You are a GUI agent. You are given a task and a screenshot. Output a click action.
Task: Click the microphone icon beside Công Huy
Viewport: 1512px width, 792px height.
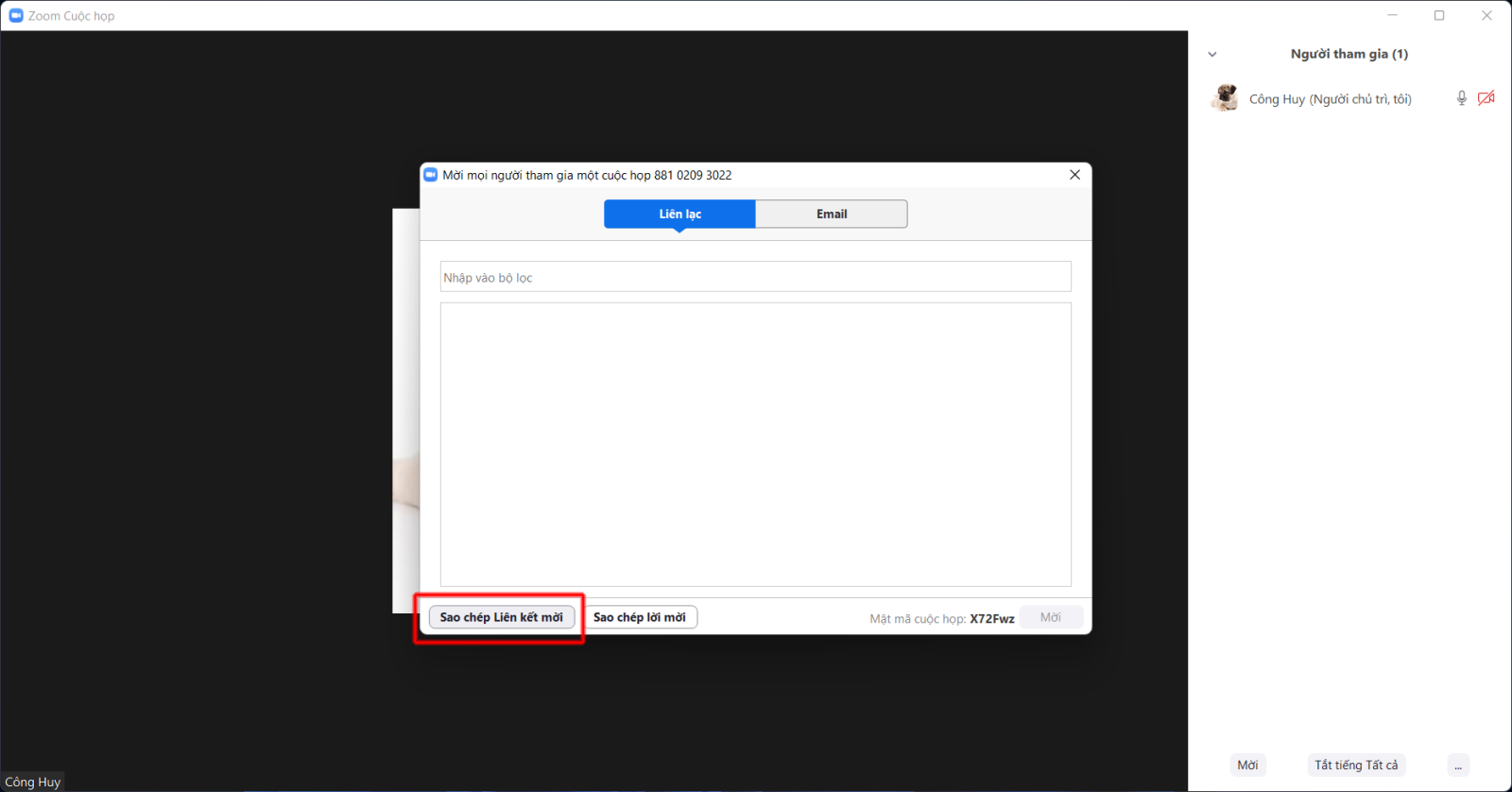pos(1461,98)
